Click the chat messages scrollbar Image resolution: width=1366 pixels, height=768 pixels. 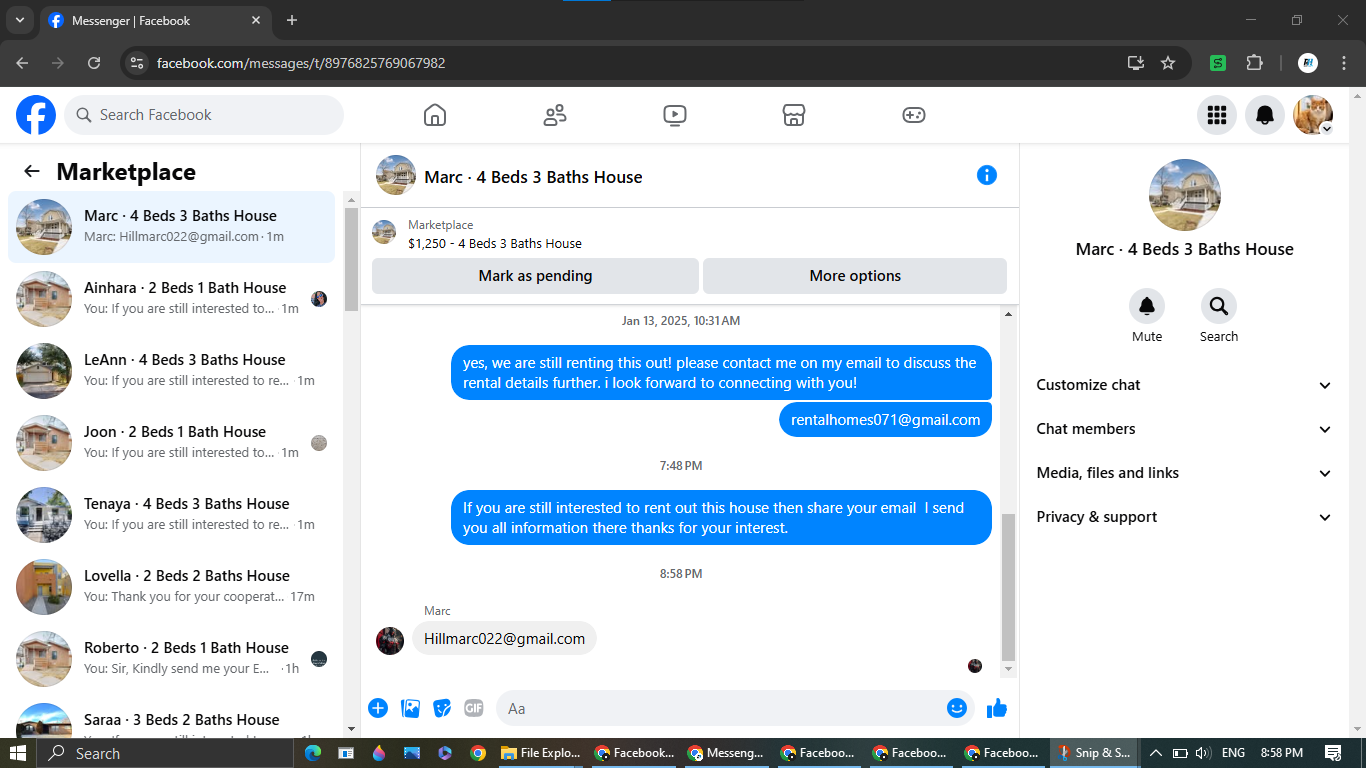coord(1008,587)
